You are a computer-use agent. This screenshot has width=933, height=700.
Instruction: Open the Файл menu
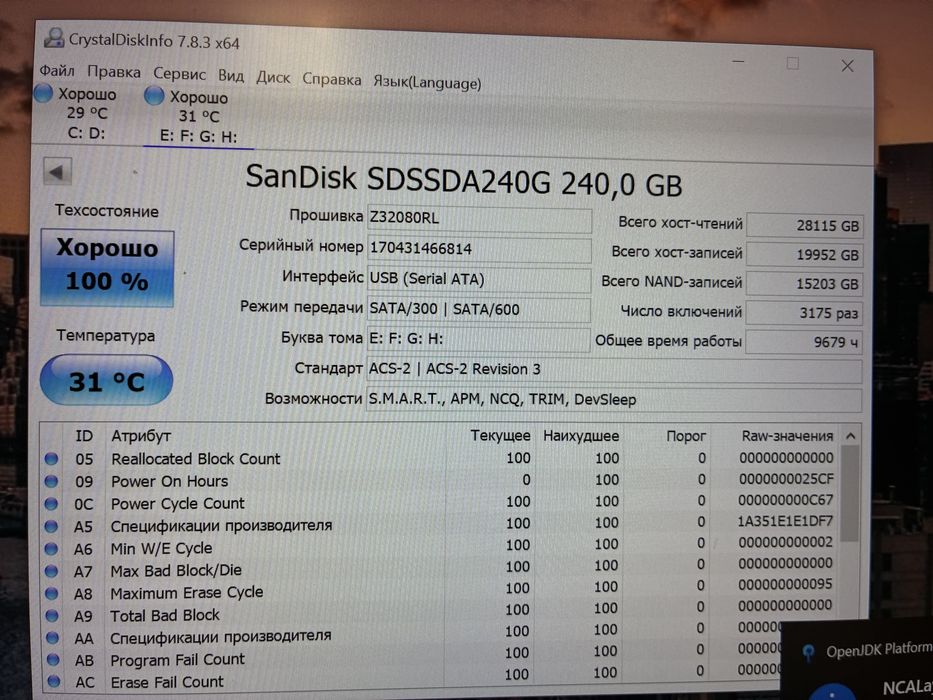pyautogui.click(x=57, y=71)
